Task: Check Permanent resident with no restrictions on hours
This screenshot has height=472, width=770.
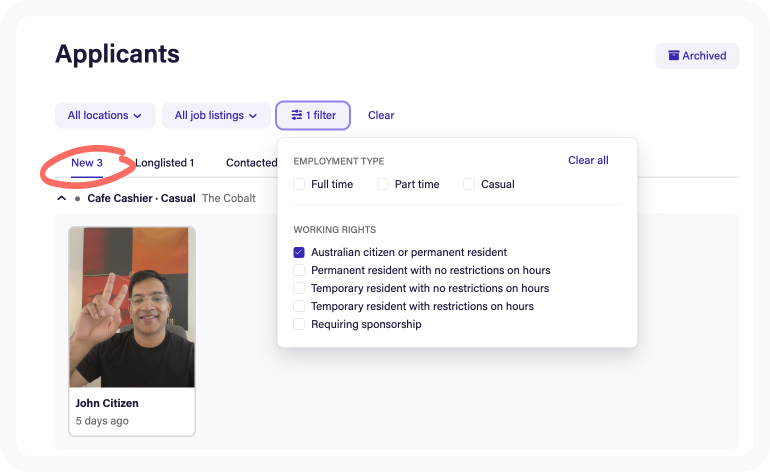Action: (299, 270)
